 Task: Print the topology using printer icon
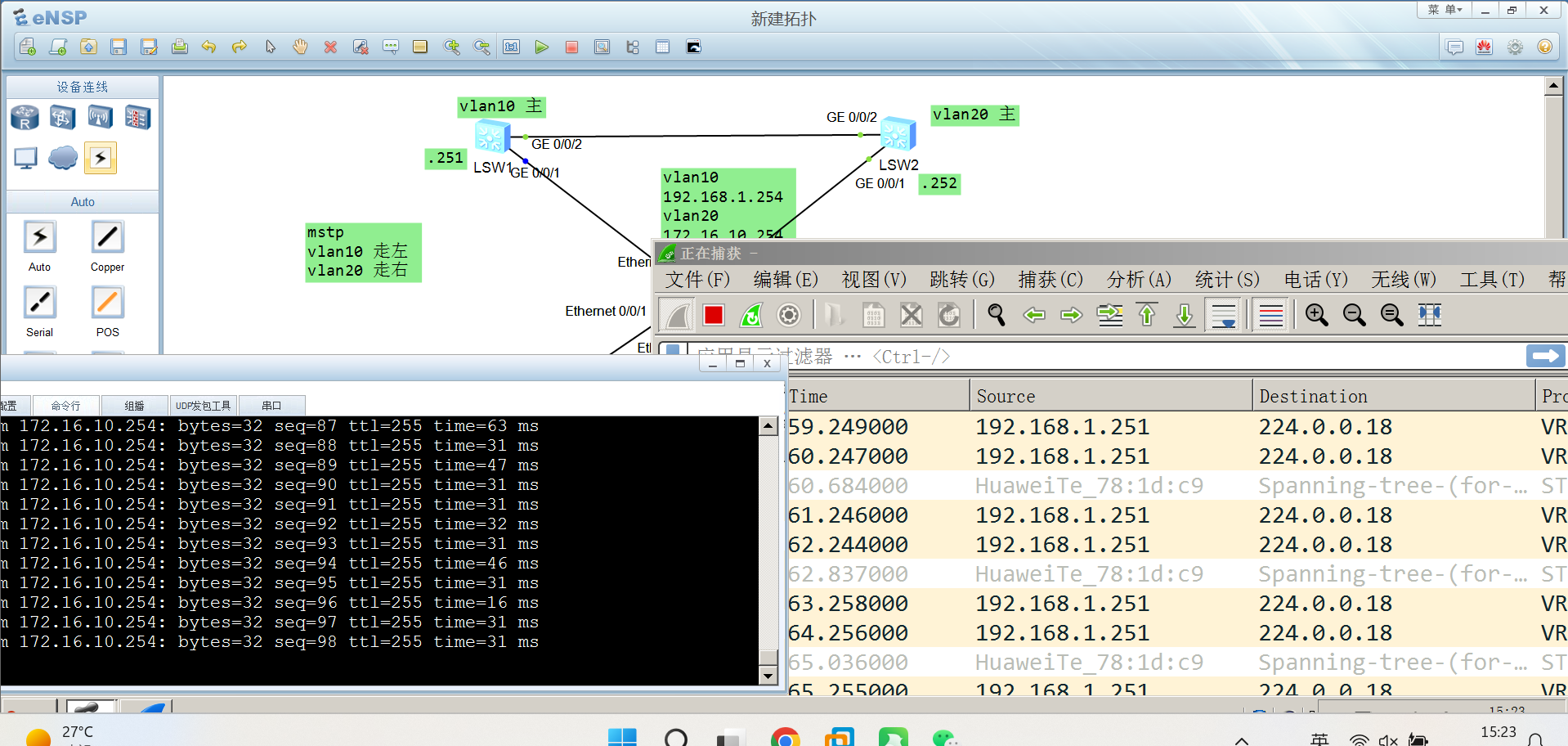[x=179, y=47]
